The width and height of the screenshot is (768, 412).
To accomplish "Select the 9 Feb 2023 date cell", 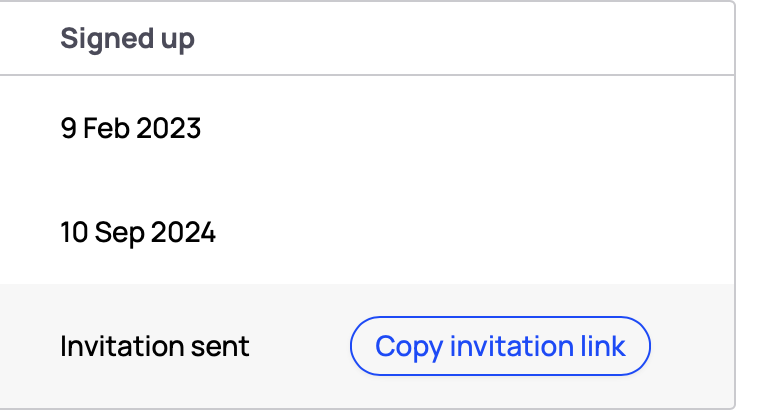I will coord(131,129).
